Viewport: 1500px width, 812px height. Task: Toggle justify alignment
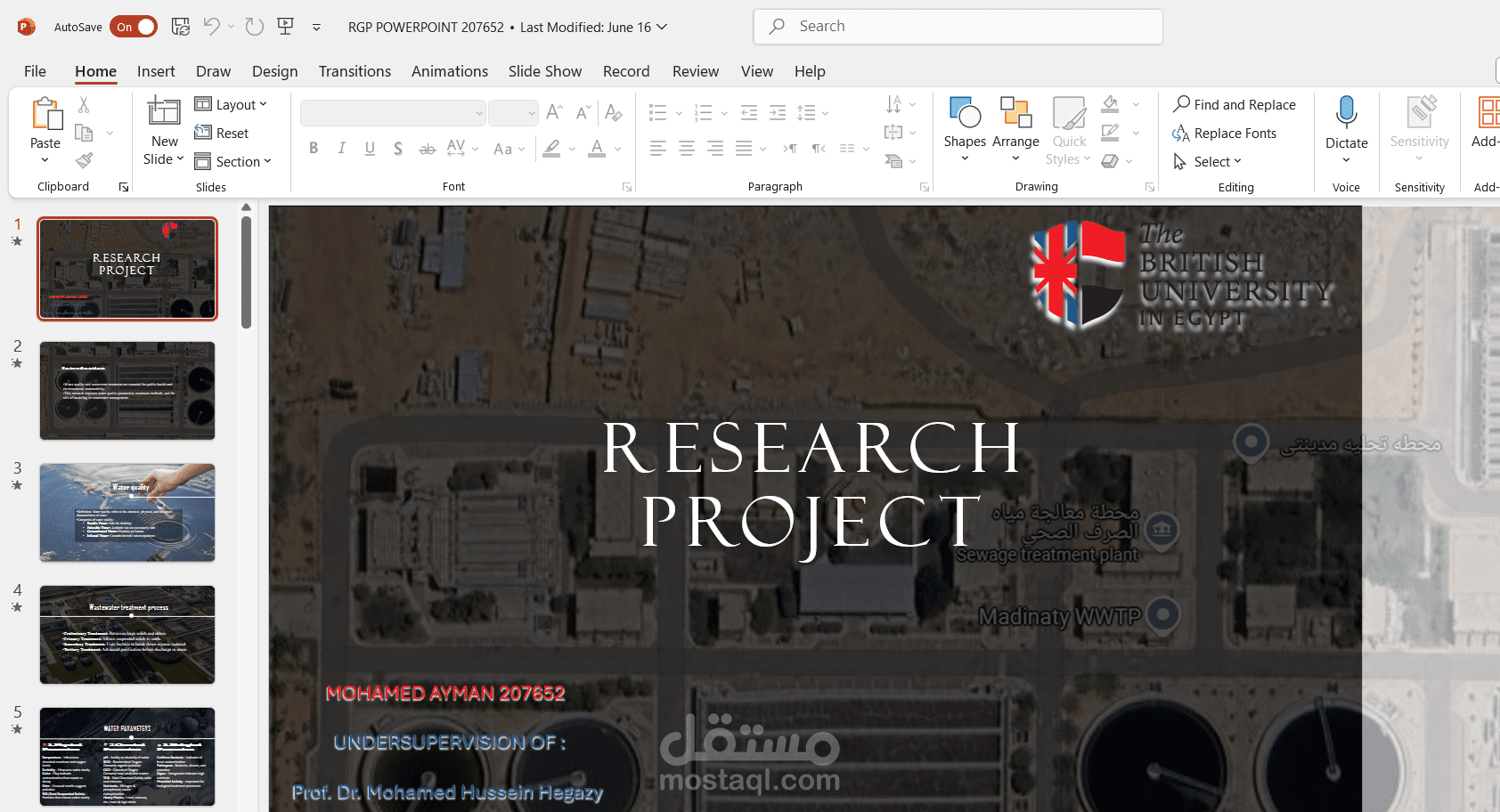(x=744, y=149)
